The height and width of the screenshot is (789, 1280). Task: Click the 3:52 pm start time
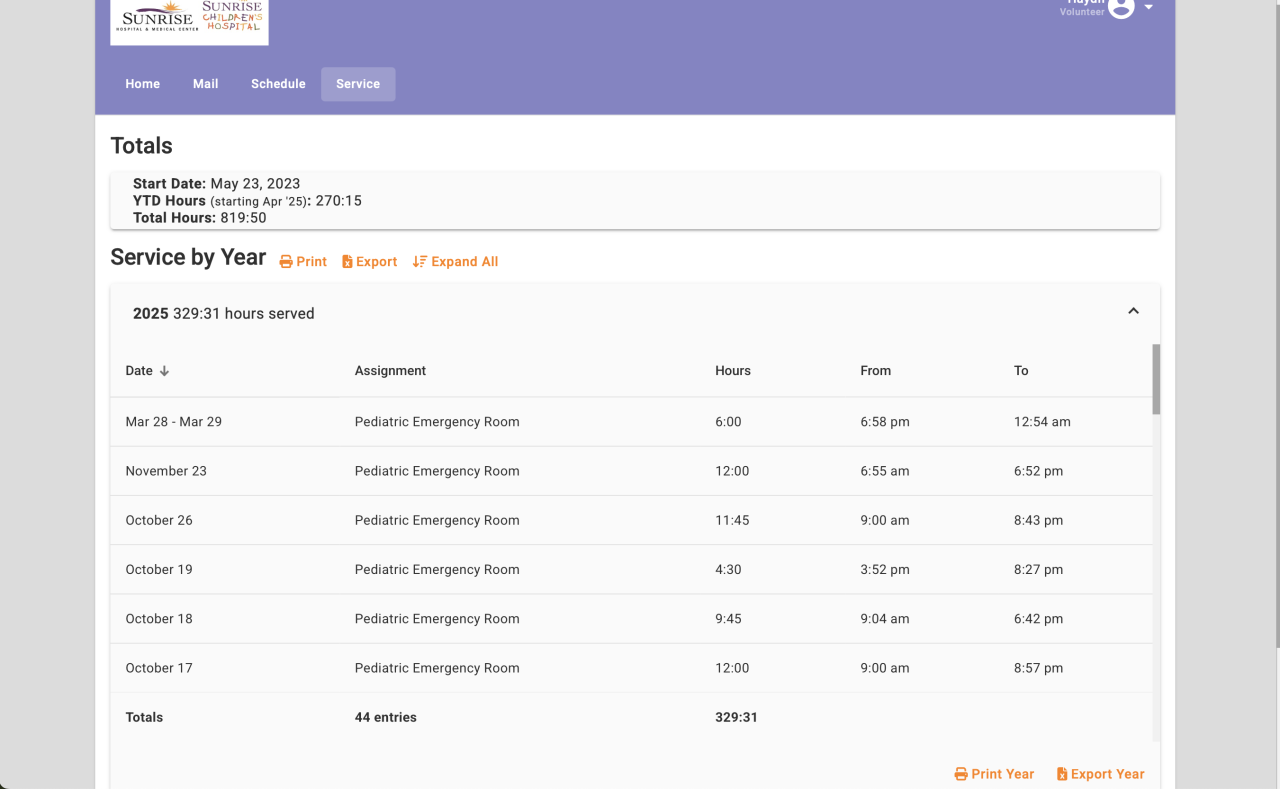pos(885,570)
